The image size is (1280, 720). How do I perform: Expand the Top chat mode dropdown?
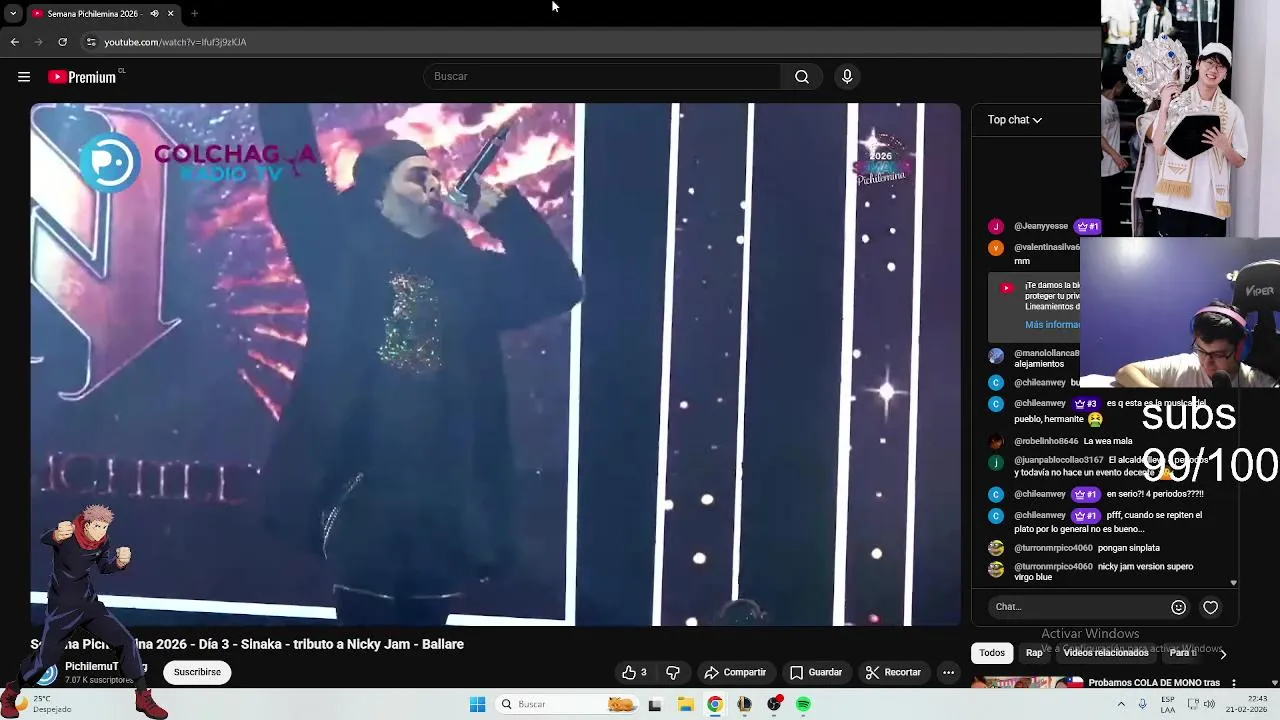pyautogui.click(x=1015, y=120)
